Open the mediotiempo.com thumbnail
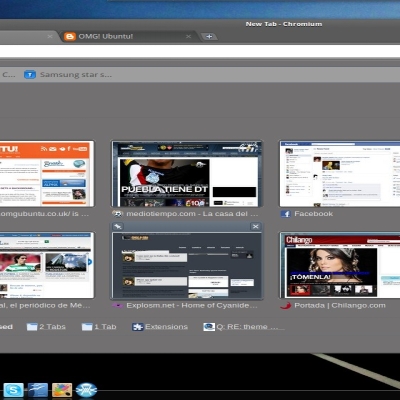 (x=187, y=174)
